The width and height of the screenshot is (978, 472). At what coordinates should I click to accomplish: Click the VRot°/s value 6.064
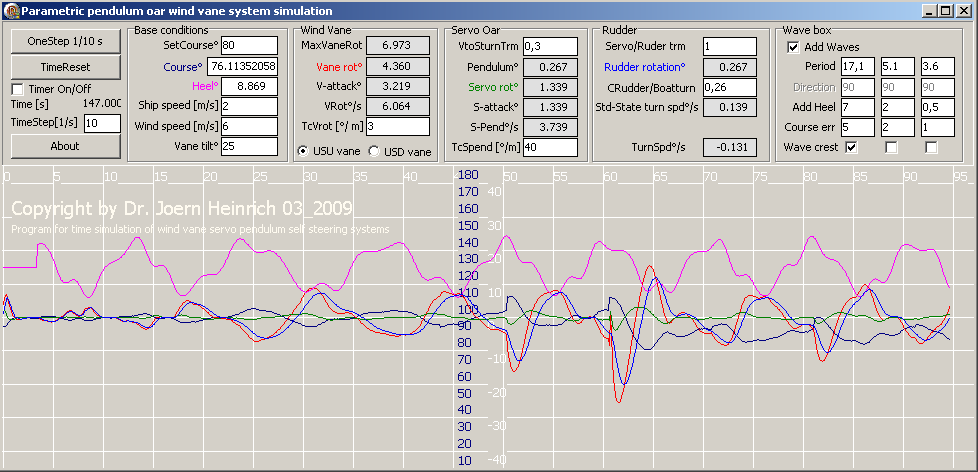point(398,106)
